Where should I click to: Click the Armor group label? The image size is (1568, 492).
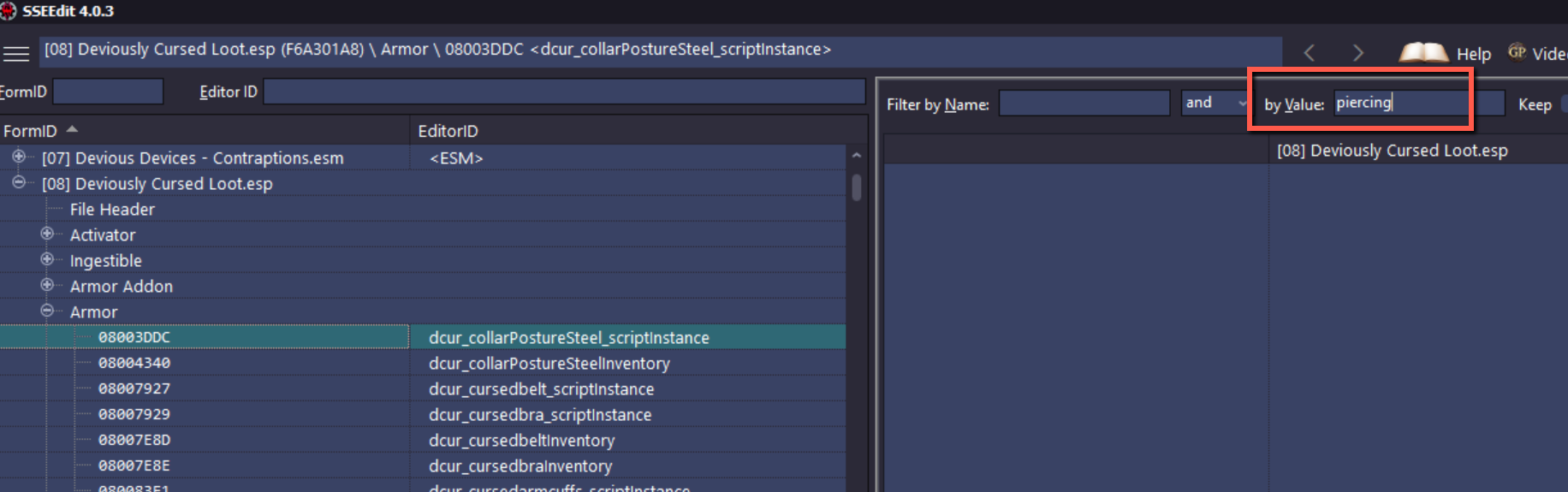tap(94, 311)
